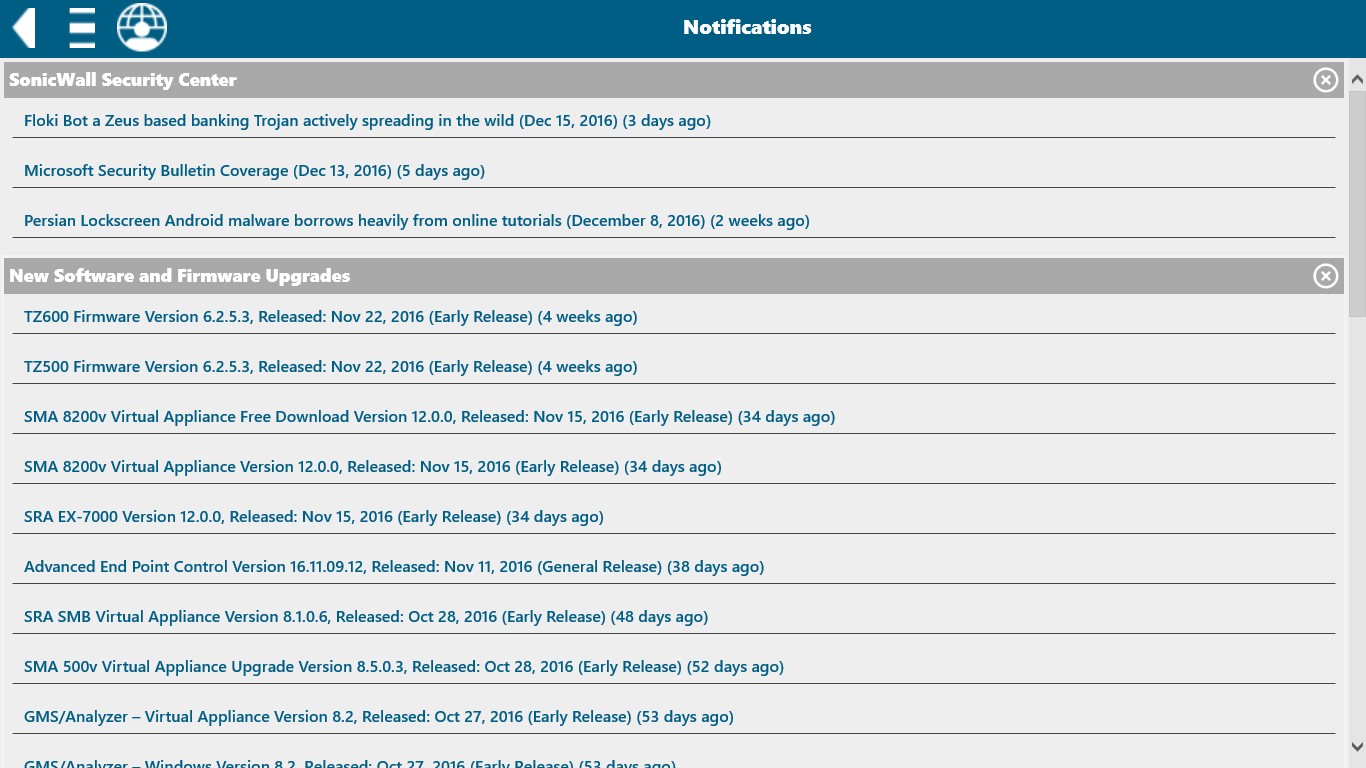Screen dimensions: 1366x768
Task: Select the TZ600 Firmware Version 6.2.5.3 entry
Action: pos(331,316)
